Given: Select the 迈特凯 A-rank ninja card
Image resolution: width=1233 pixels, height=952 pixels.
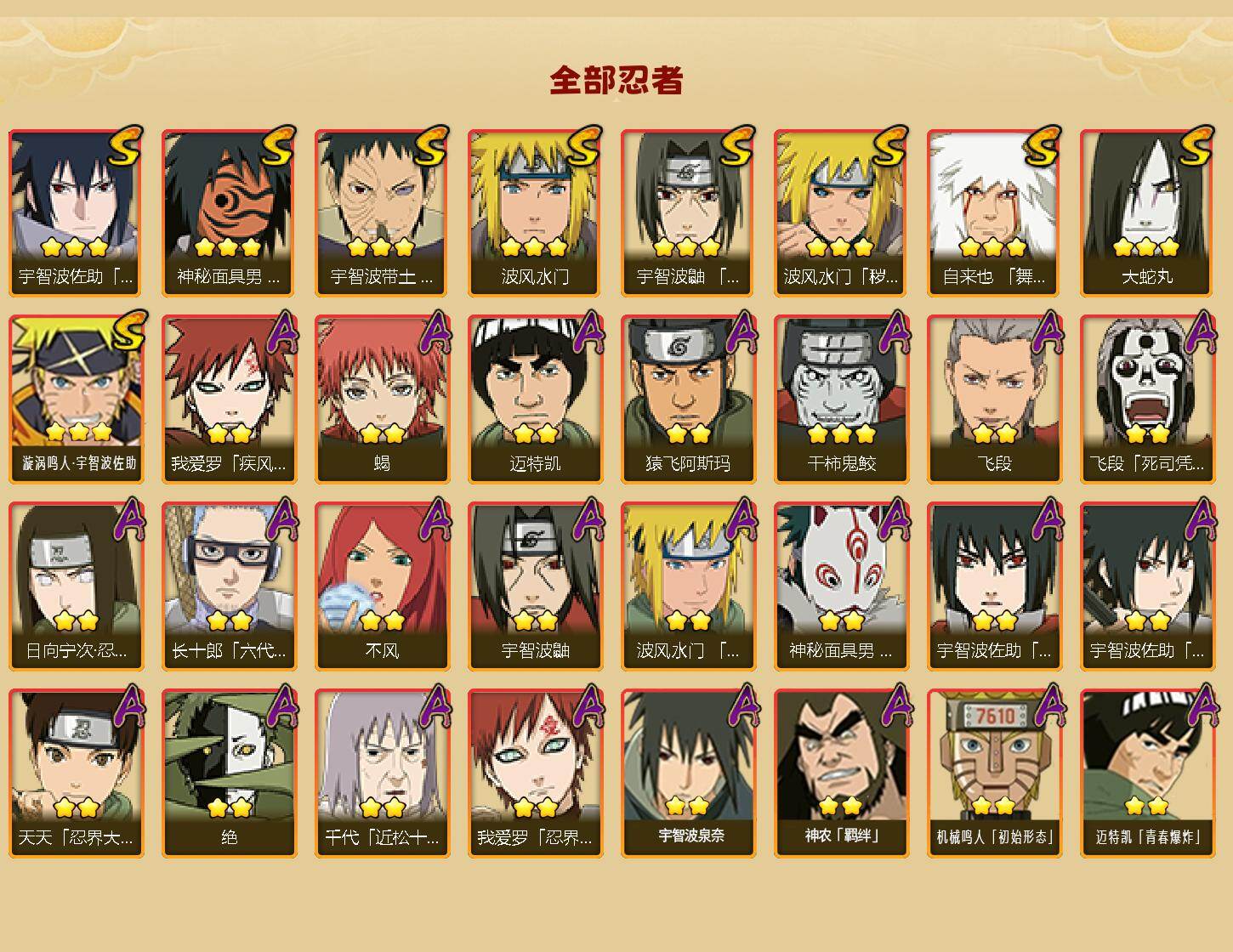Looking at the screenshot, I should point(535,399).
